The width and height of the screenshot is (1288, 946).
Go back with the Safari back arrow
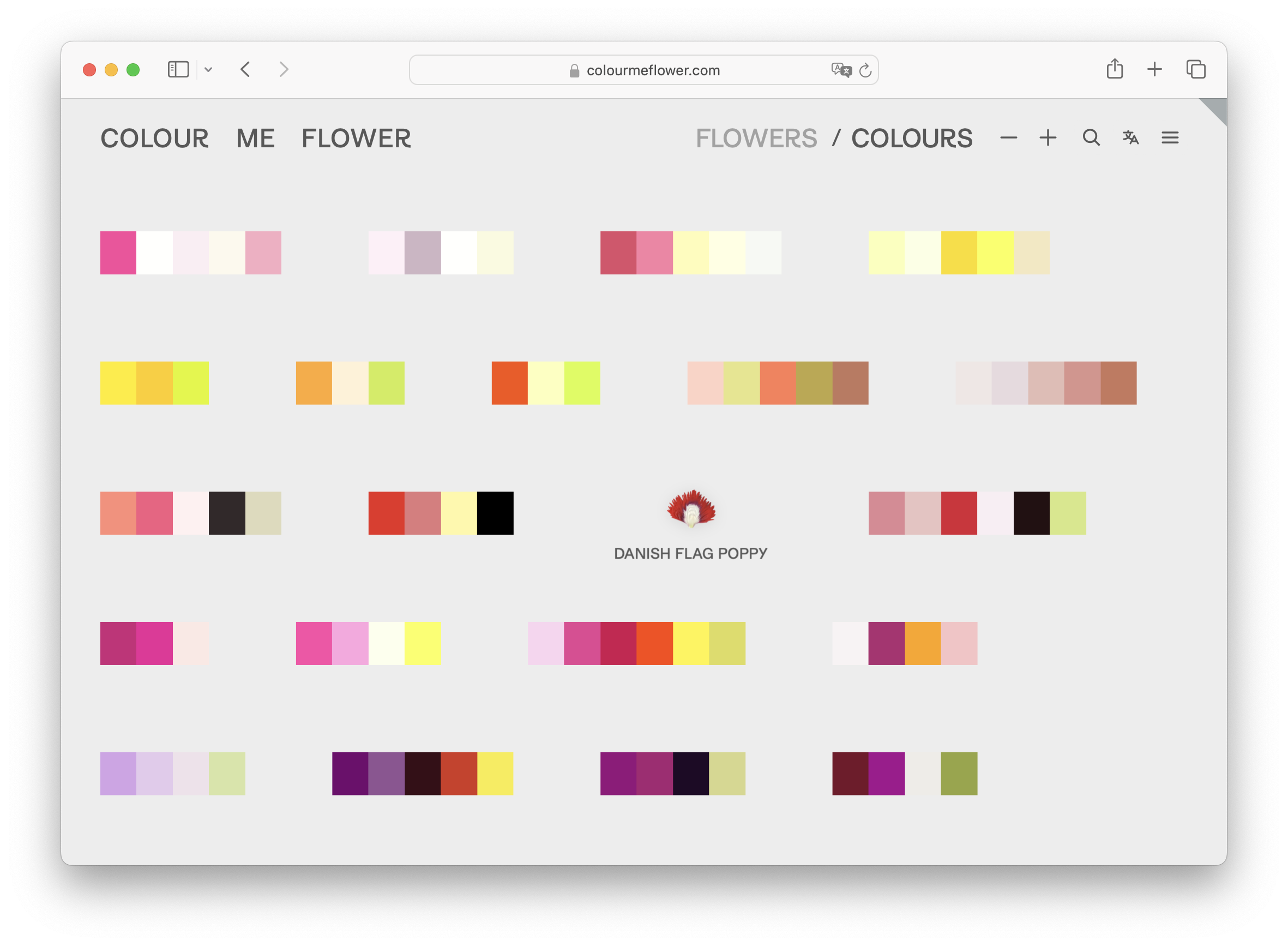(245, 69)
